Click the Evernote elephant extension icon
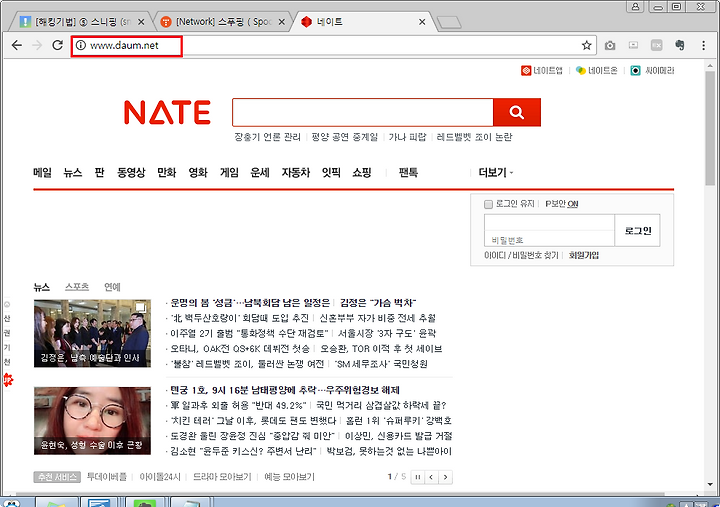This screenshot has height=507, width=720. [680, 45]
